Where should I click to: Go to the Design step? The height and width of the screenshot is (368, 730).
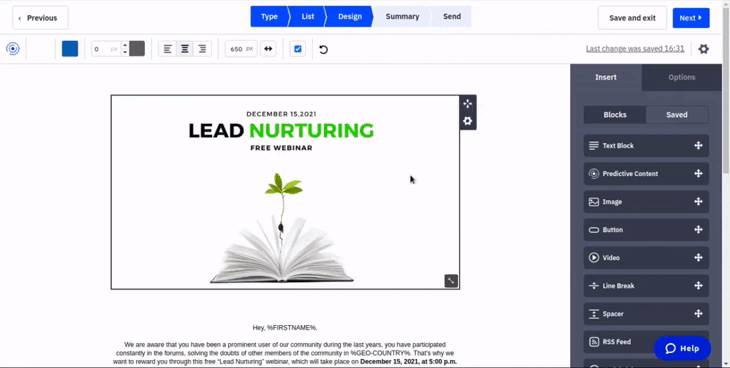coord(350,16)
